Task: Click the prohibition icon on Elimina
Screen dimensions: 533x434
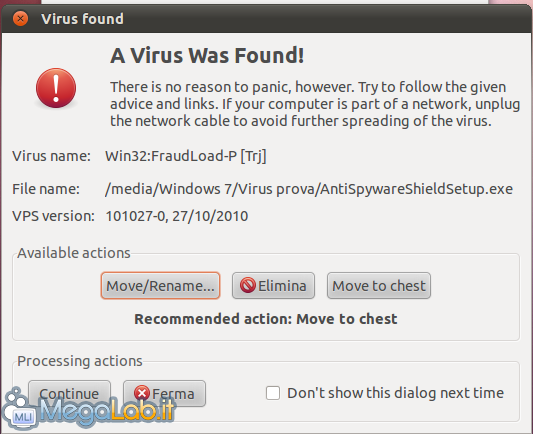Action: click(x=248, y=285)
